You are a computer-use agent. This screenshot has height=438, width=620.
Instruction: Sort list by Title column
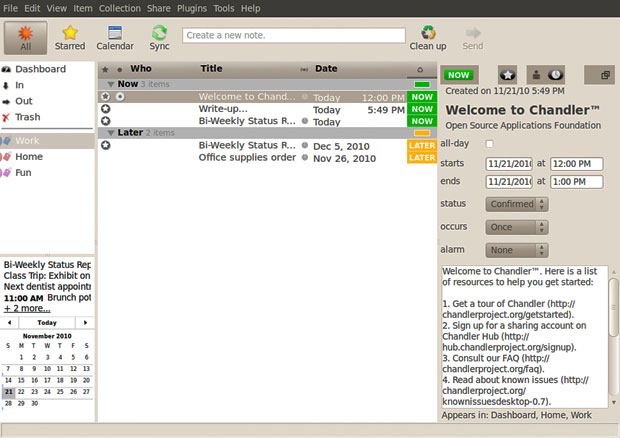click(211, 69)
